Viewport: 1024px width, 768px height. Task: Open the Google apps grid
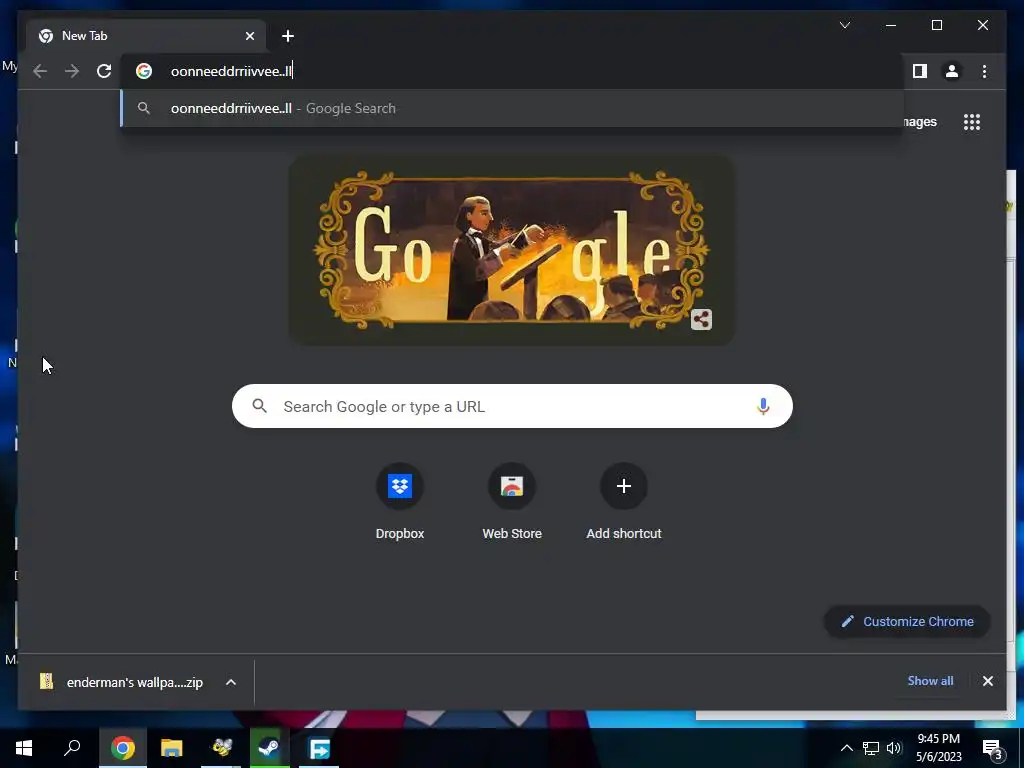(972, 122)
